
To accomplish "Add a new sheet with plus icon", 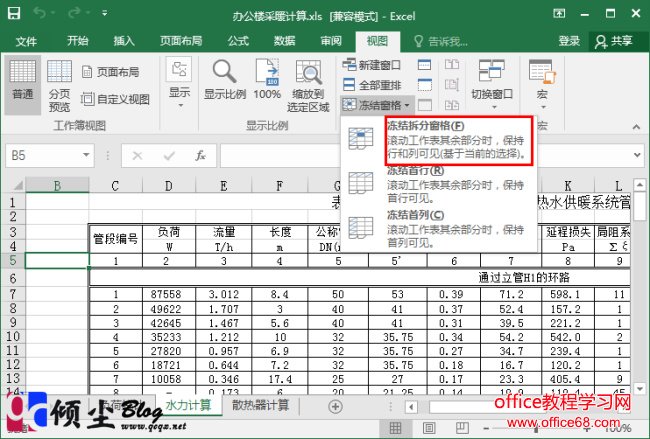I will [x=335, y=407].
